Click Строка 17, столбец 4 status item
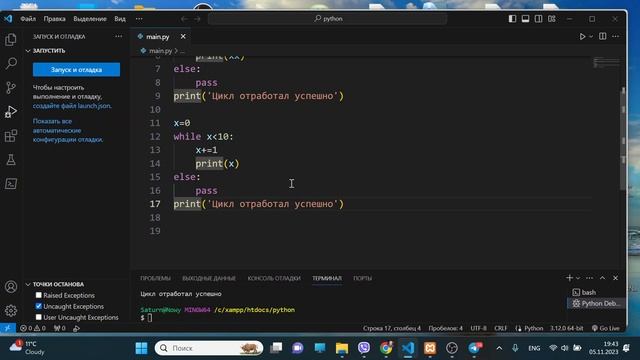 click(391, 328)
